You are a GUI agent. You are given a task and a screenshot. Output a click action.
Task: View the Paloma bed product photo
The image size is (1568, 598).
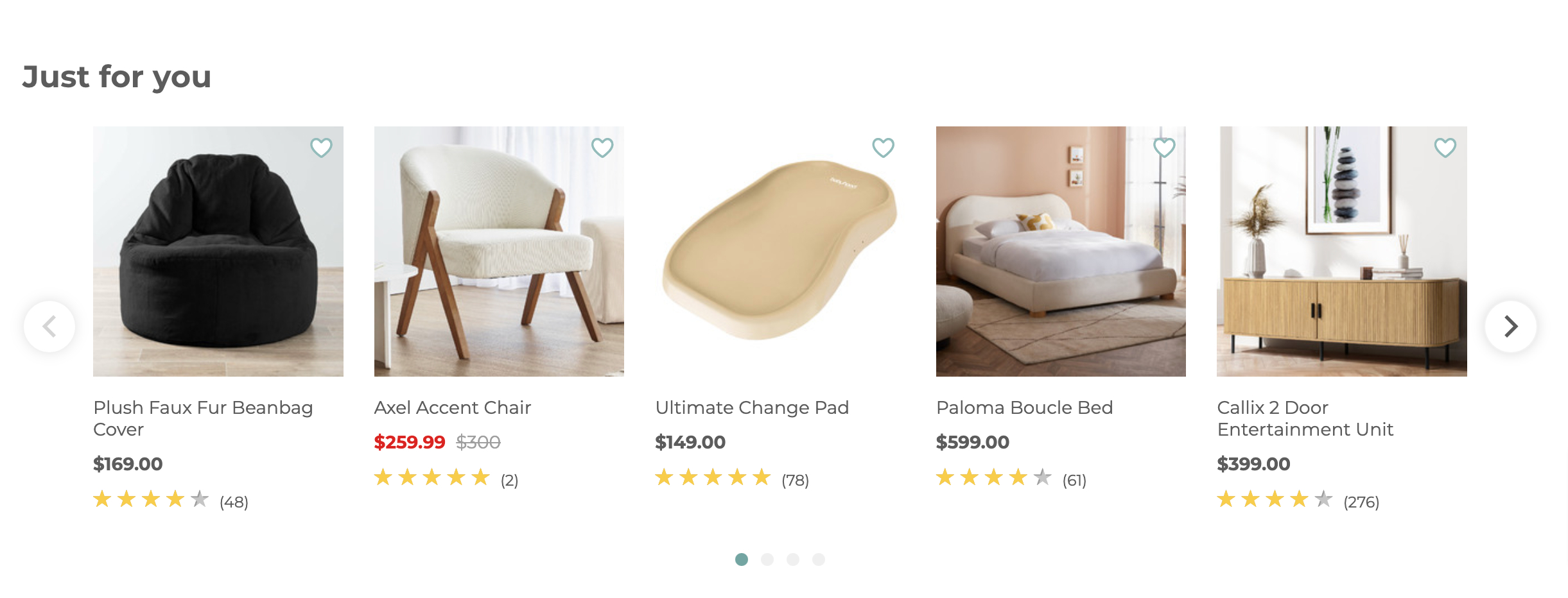pyautogui.click(x=1061, y=252)
